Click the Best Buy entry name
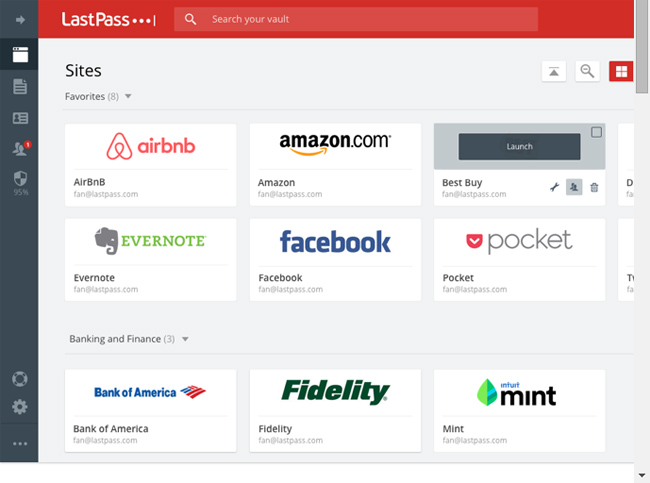650x483 pixels. pos(462,182)
